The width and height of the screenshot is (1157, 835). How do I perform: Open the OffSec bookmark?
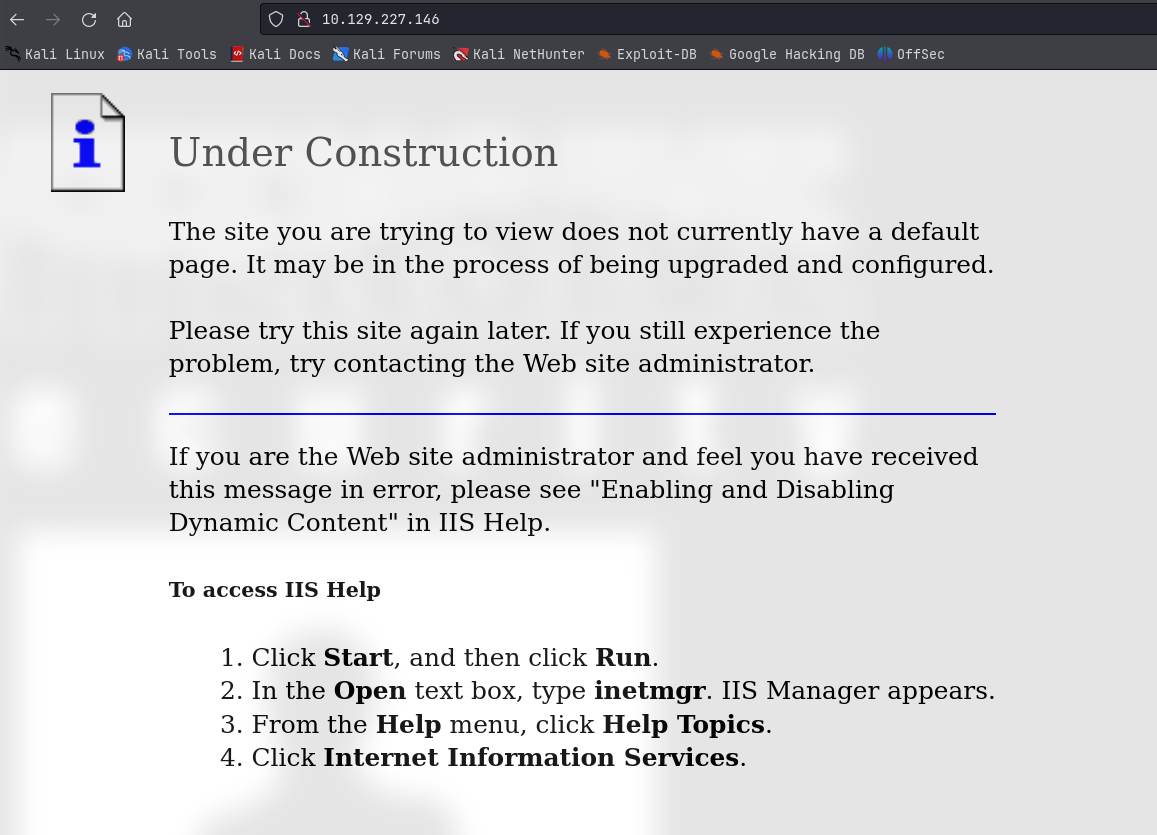(911, 54)
